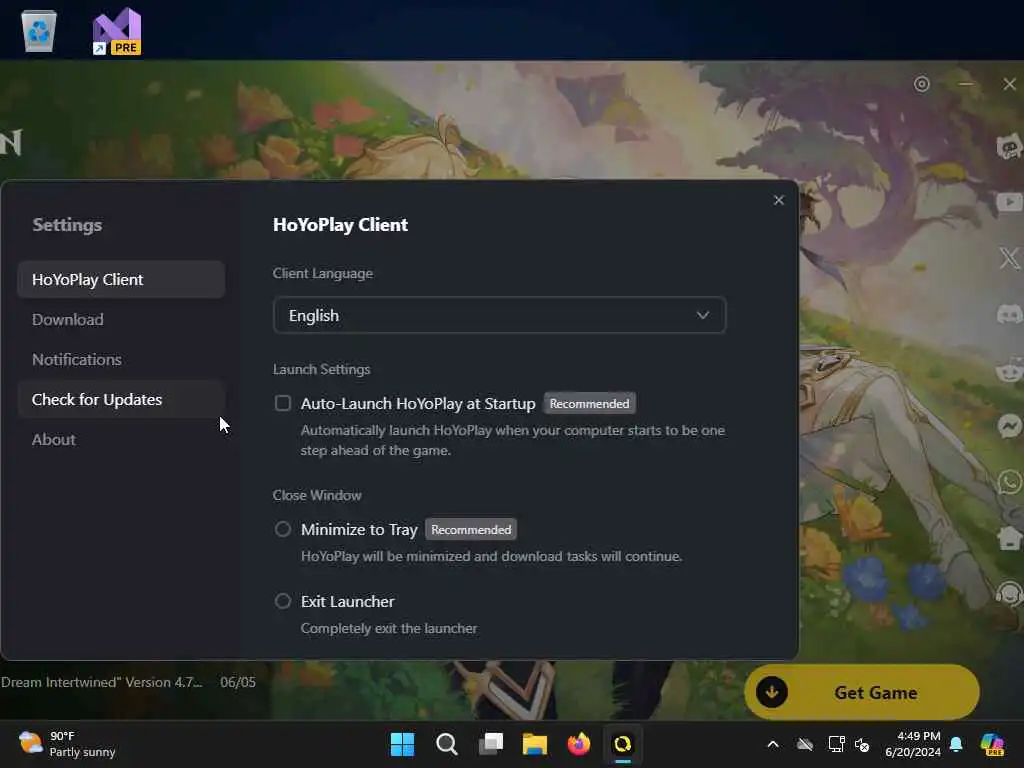Image resolution: width=1024 pixels, height=768 pixels.
Task: Open the X (Twitter) link in sidebar
Action: point(1010,258)
